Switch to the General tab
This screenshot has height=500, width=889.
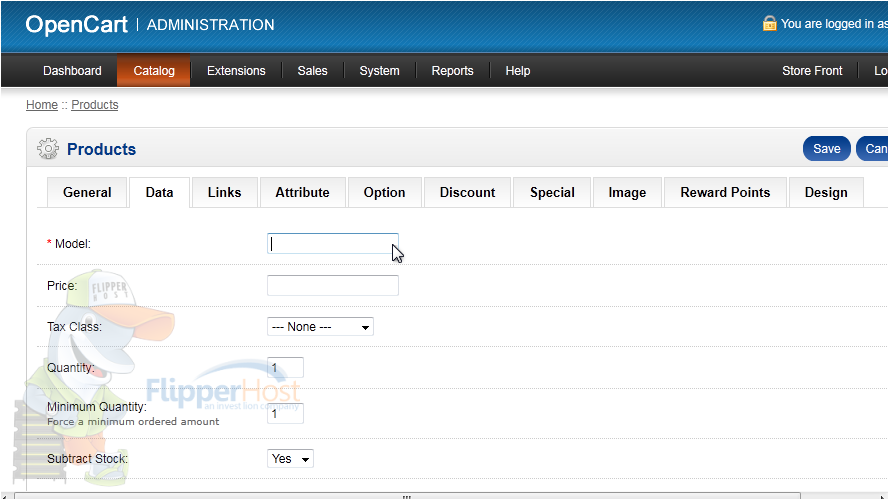(87, 193)
